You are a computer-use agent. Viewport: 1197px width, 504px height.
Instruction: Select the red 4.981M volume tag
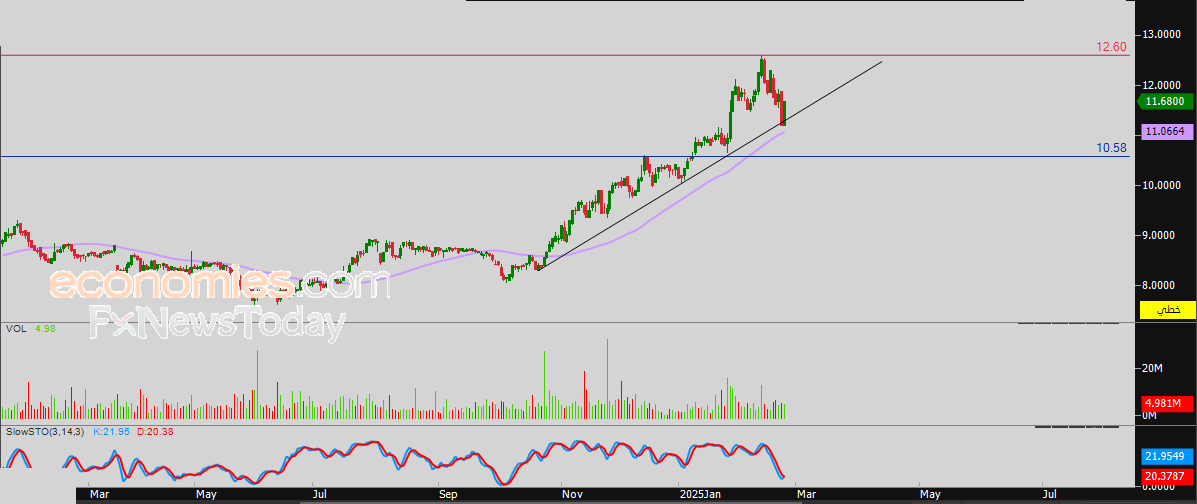[x=1166, y=403]
